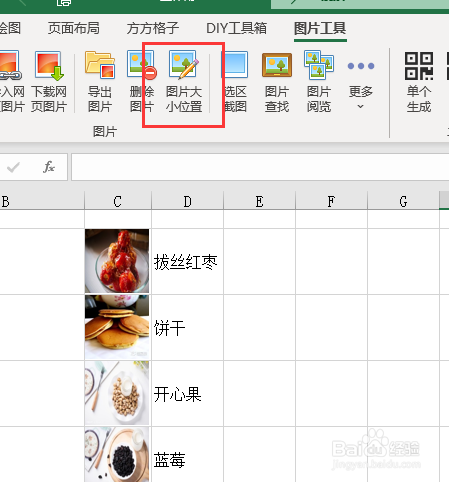The width and height of the screenshot is (449, 482).
Task: Click the cell containing 蓝莓
Action: [x=187, y=454]
